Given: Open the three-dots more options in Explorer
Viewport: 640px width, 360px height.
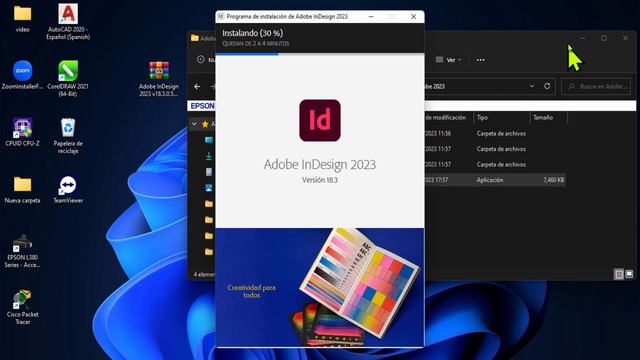Looking at the screenshot, I should pos(480,60).
